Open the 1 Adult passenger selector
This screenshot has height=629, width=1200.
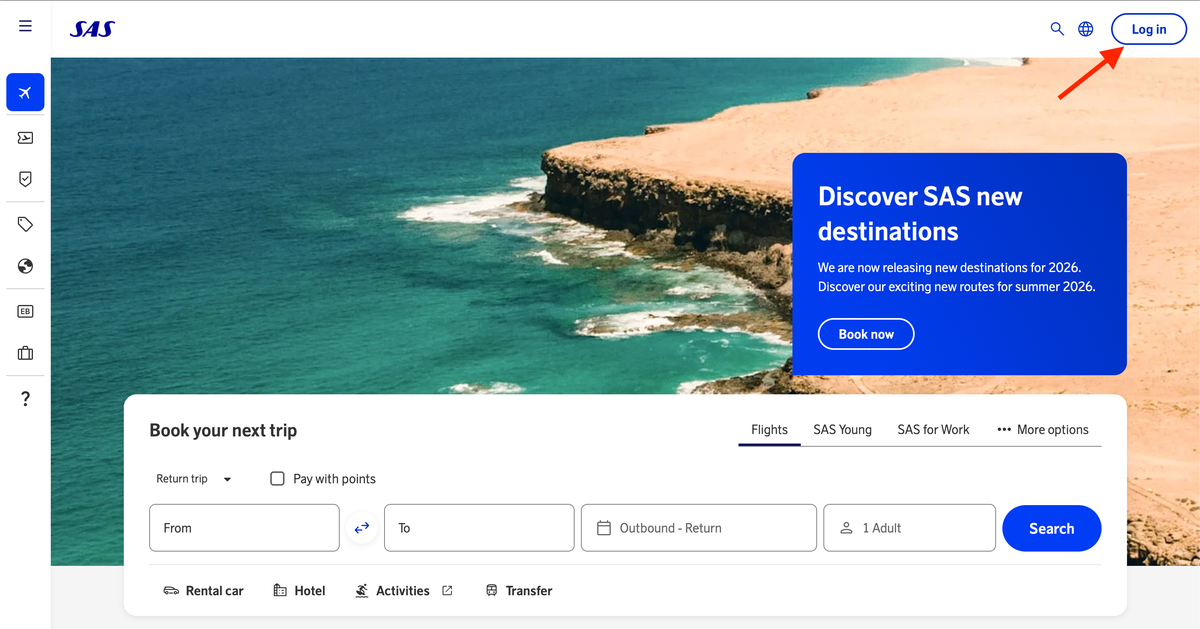tap(908, 528)
